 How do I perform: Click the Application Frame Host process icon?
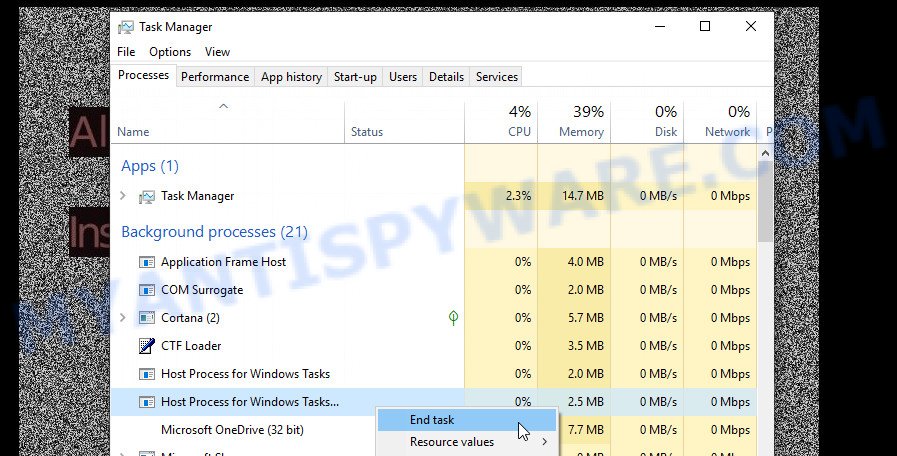(146, 262)
